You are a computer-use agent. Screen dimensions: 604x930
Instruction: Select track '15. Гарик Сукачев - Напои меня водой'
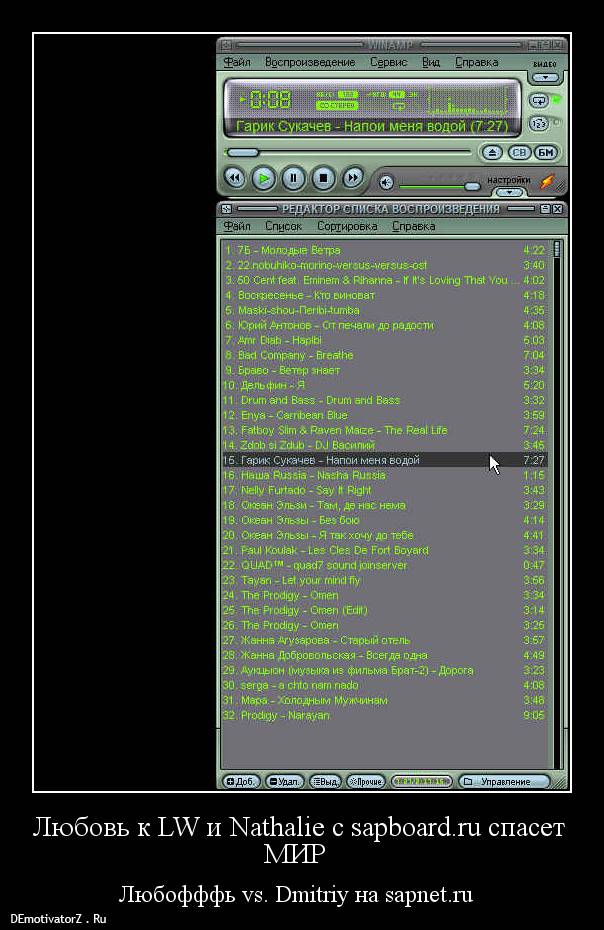tap(384, 460)
